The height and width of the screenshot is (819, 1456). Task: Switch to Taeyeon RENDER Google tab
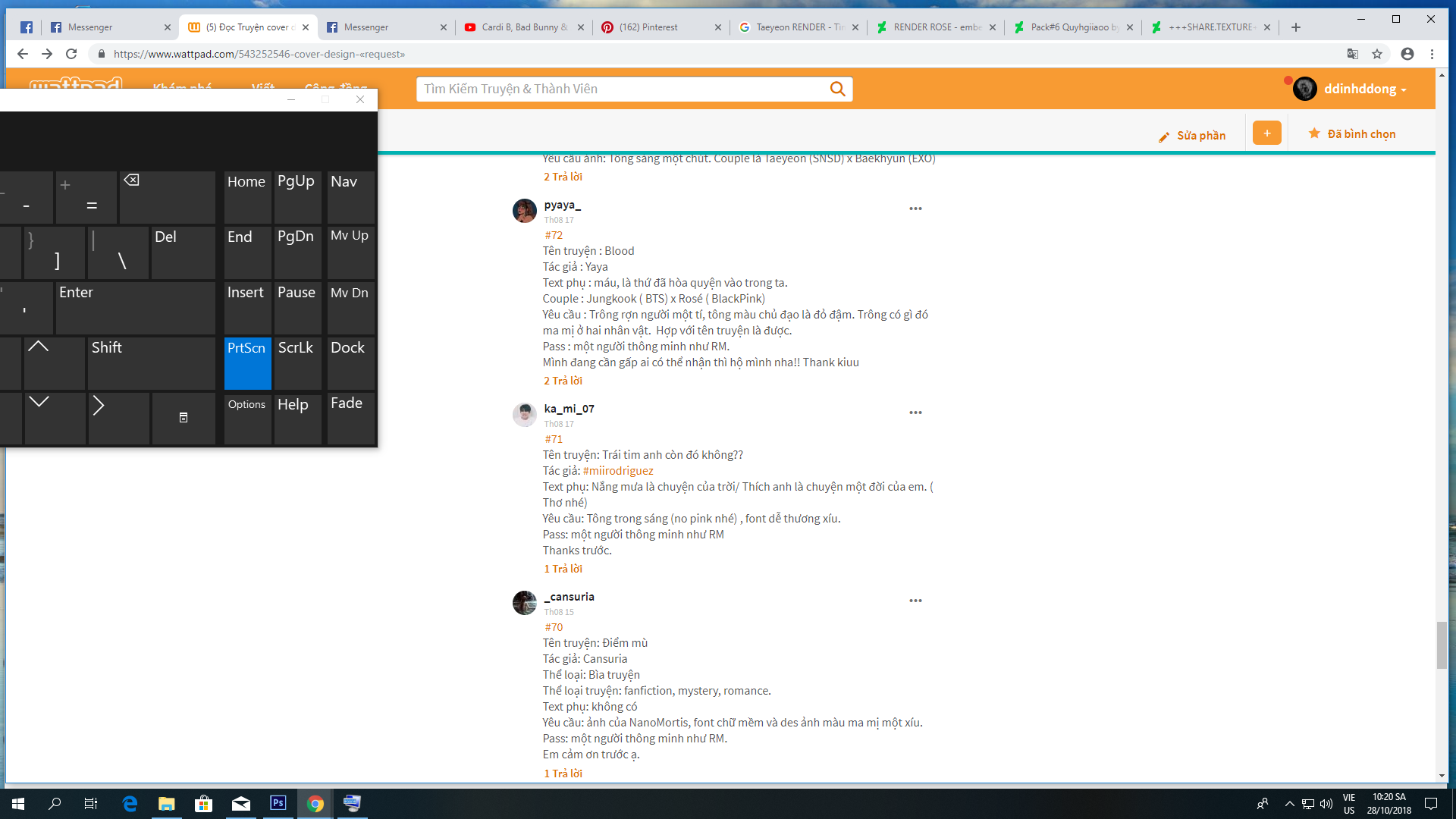click(799, 27)
